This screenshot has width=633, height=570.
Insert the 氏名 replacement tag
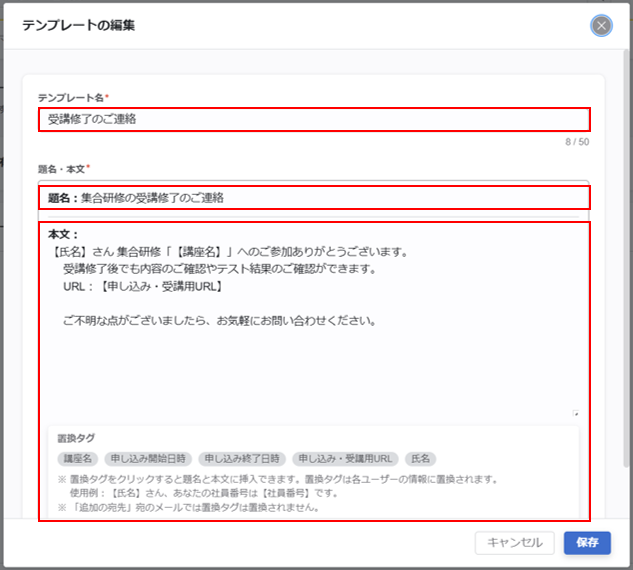pyautogui.click(x=420, y=459)
